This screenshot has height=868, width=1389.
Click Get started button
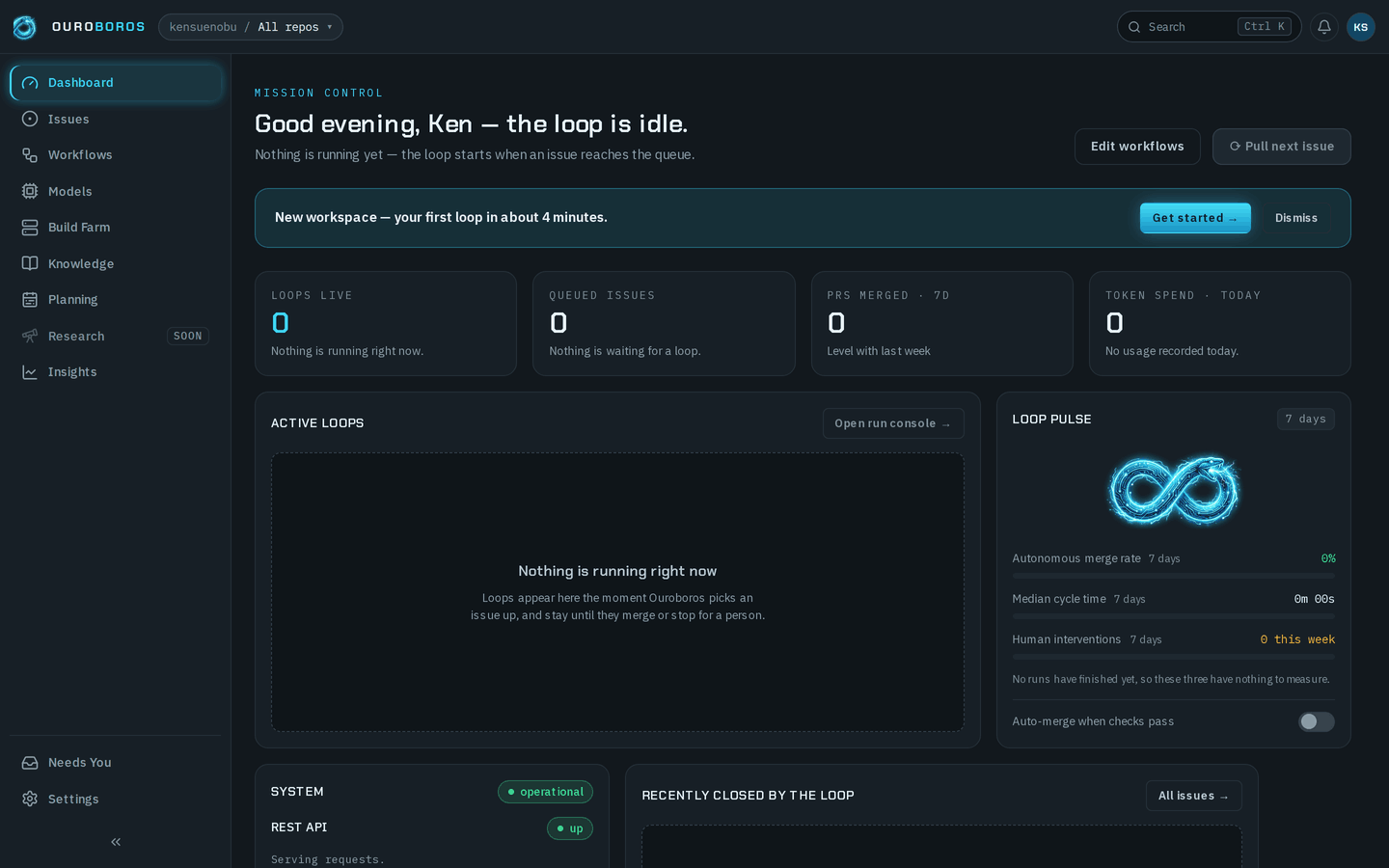(1195, 218)
